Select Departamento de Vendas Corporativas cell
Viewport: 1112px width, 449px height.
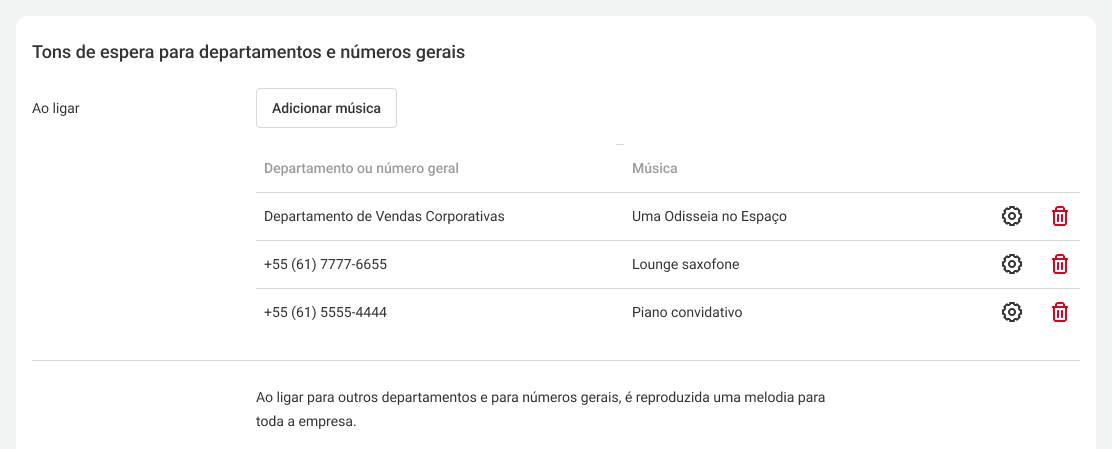point(384,216)
